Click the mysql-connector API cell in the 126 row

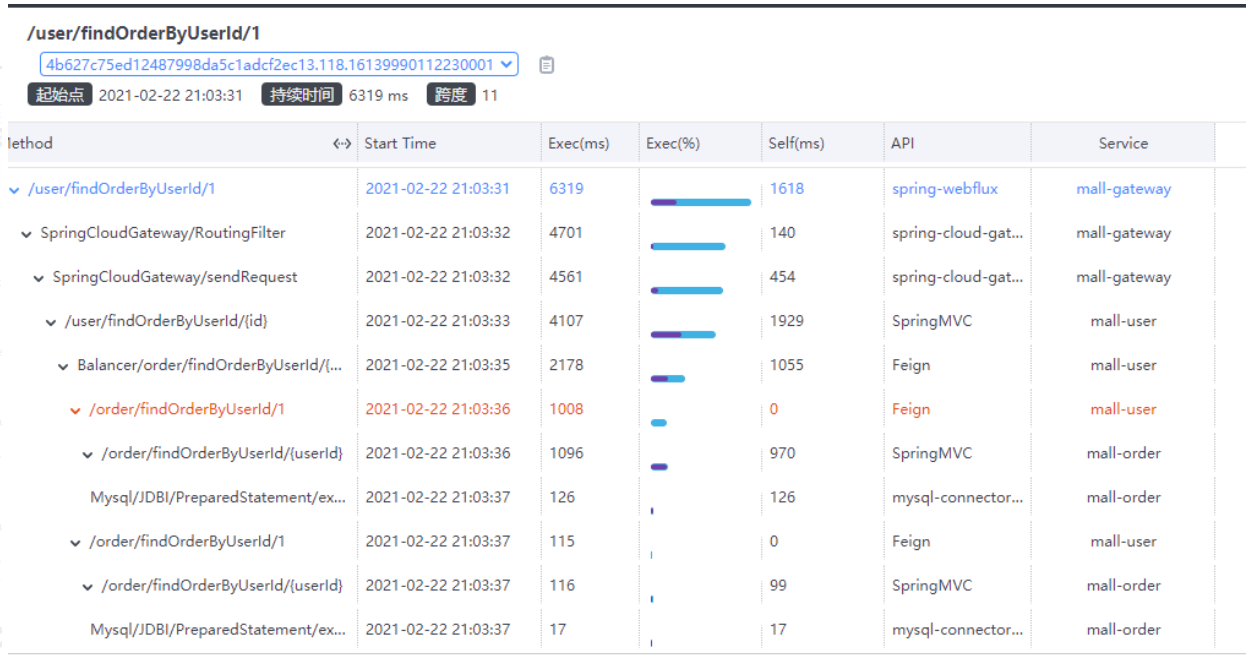pos(958,497)
